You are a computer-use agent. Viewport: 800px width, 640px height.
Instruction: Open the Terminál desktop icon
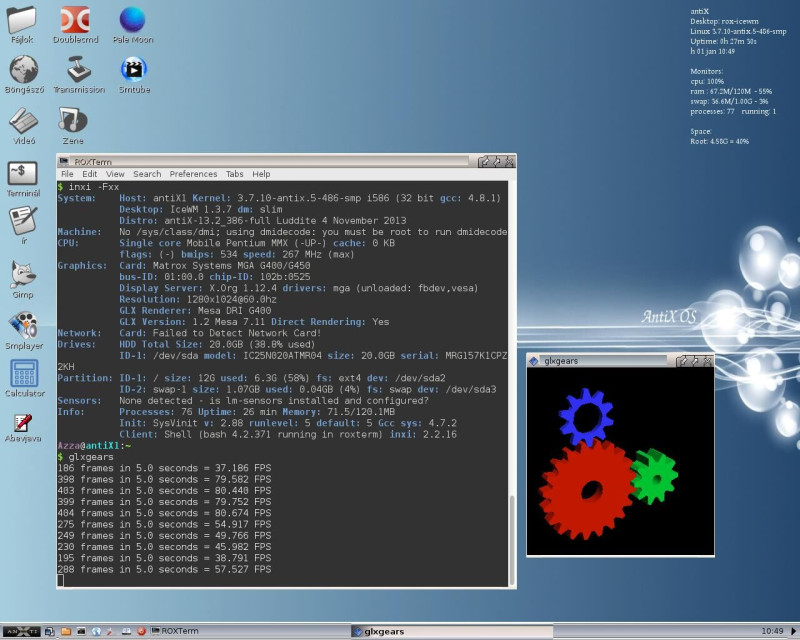(23, 173)
